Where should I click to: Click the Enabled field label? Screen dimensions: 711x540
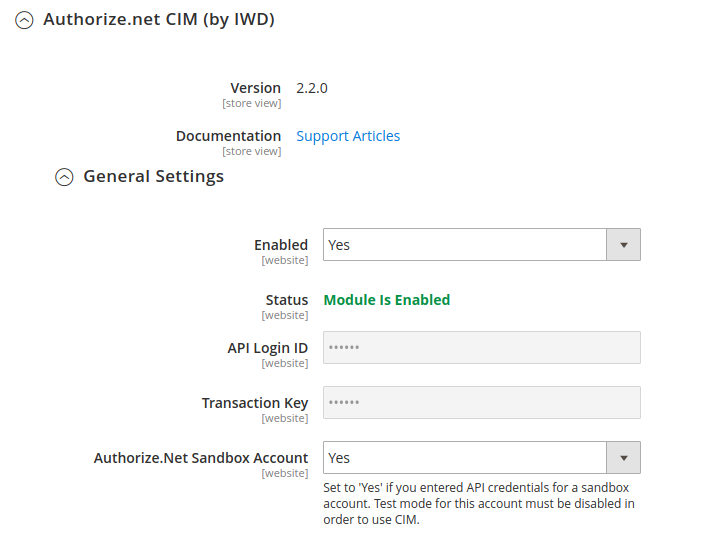[x=281, y=245]
